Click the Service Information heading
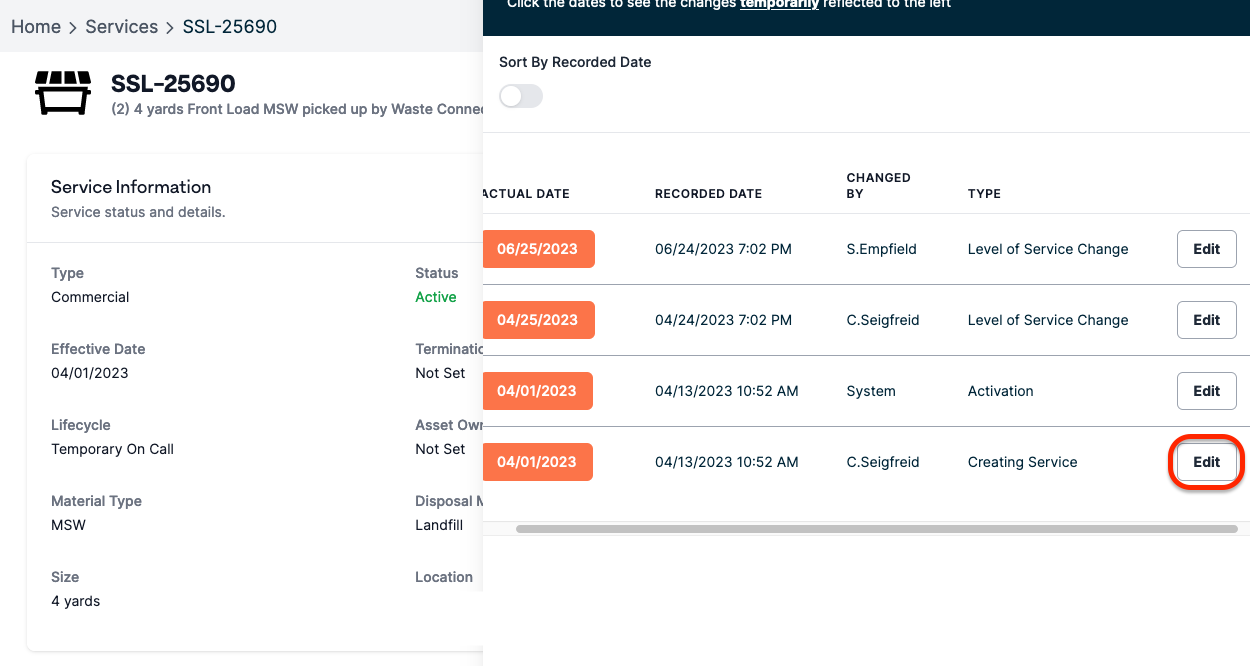Viewport: 1250px width, 666px height. [x=131, y=187]
